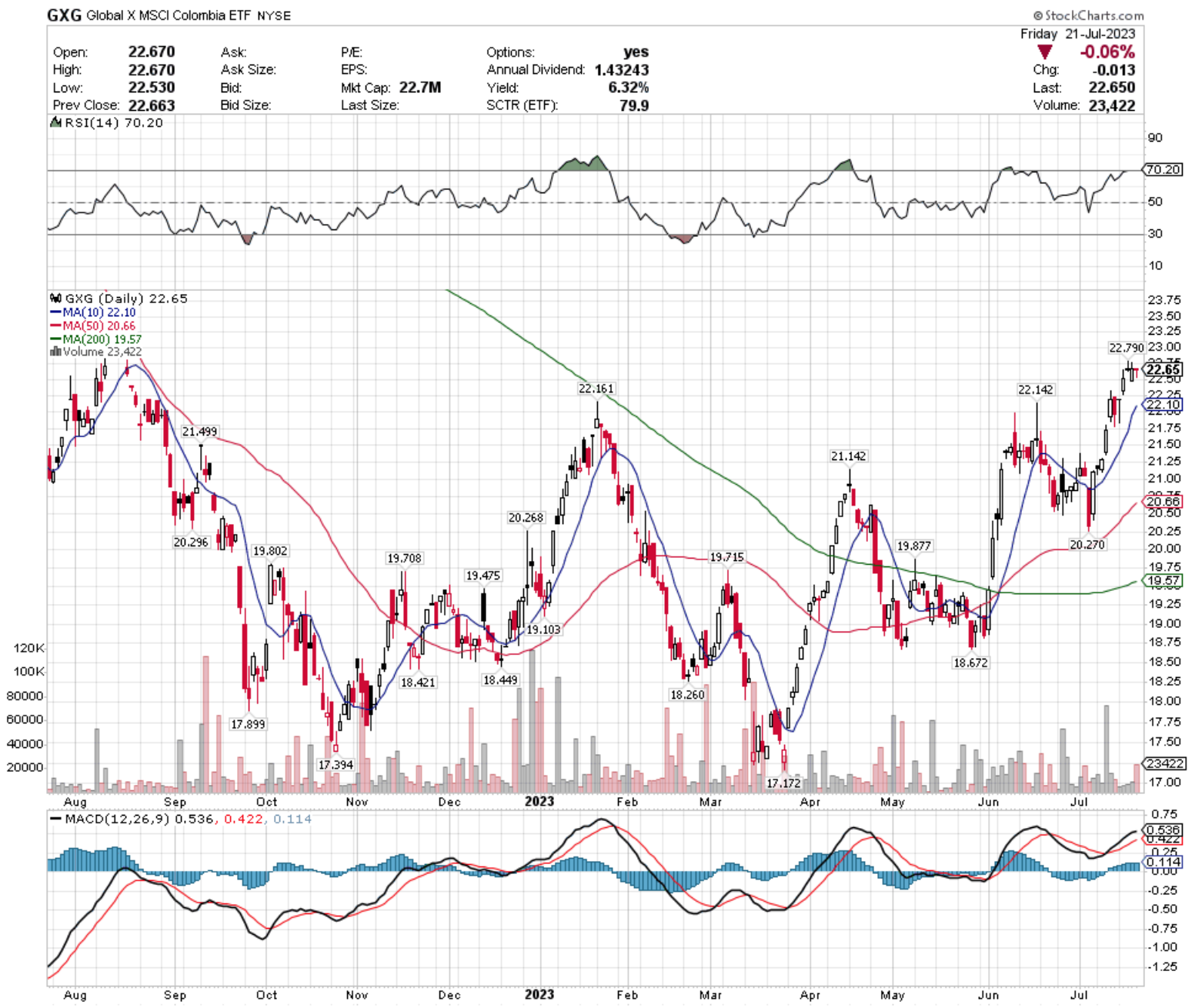Viewport: 1202px width, 1008px height.
Task: Click the Annual Dividend value 1.43243
Action: coord(621,70)
